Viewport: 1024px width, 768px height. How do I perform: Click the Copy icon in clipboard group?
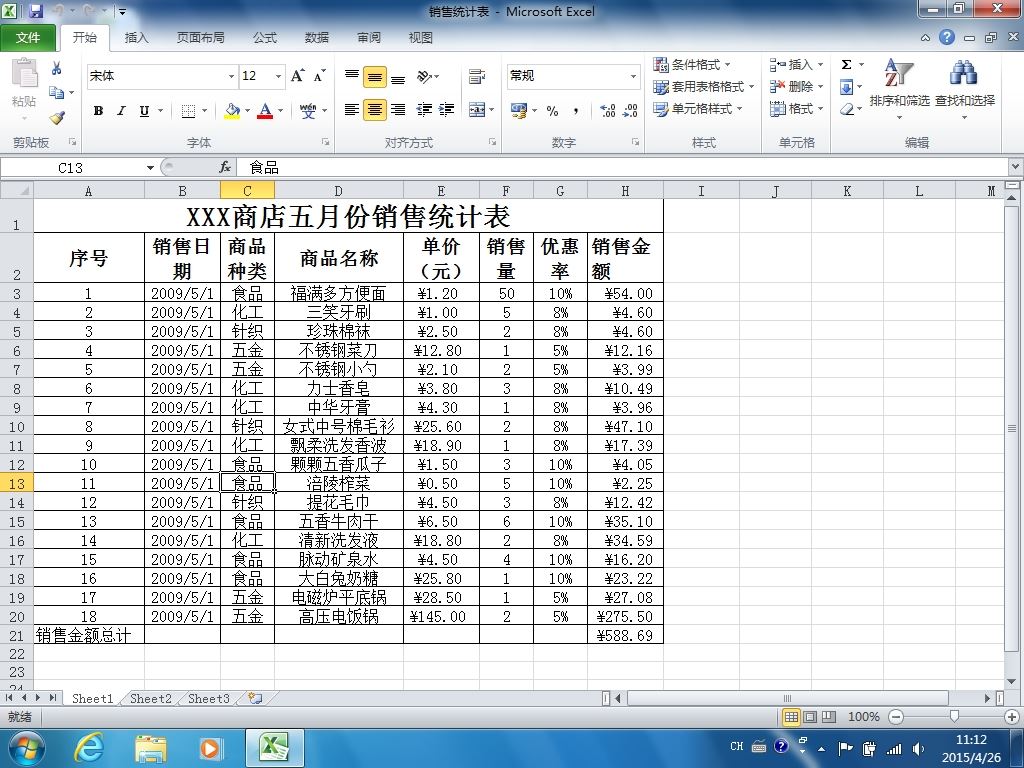click(x=57, y=93)
